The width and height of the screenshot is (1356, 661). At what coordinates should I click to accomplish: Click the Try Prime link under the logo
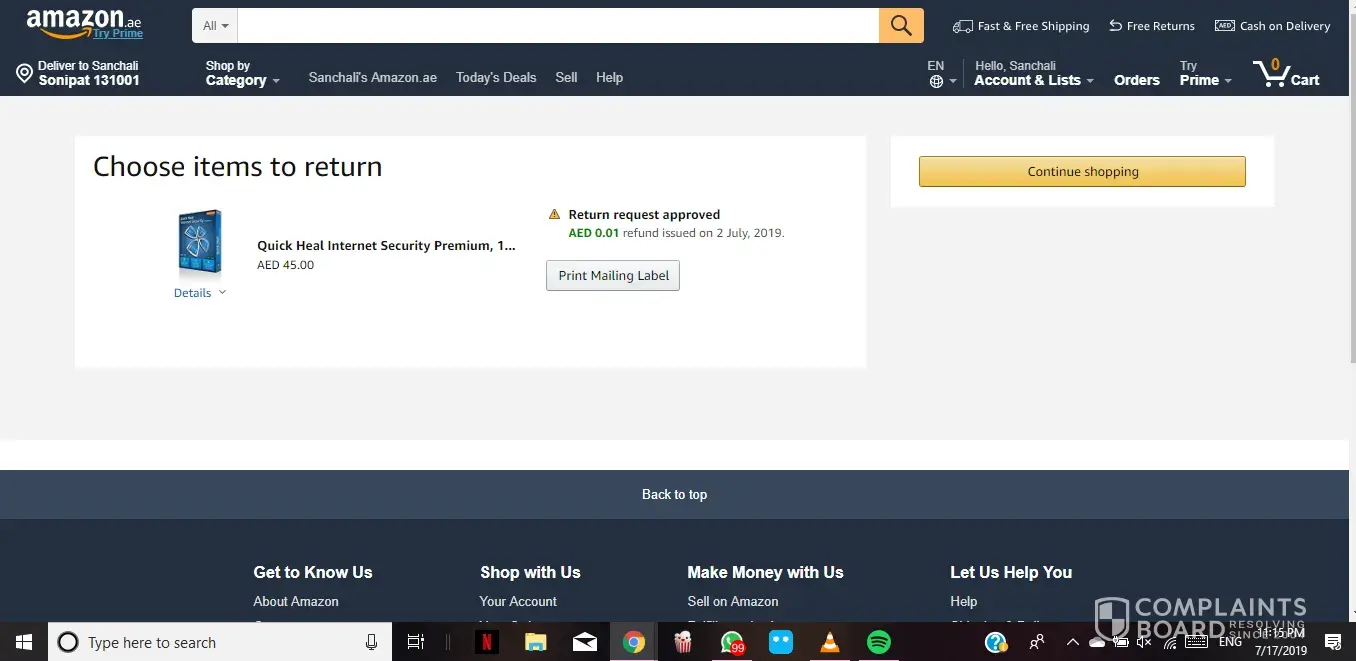[118, 34]
